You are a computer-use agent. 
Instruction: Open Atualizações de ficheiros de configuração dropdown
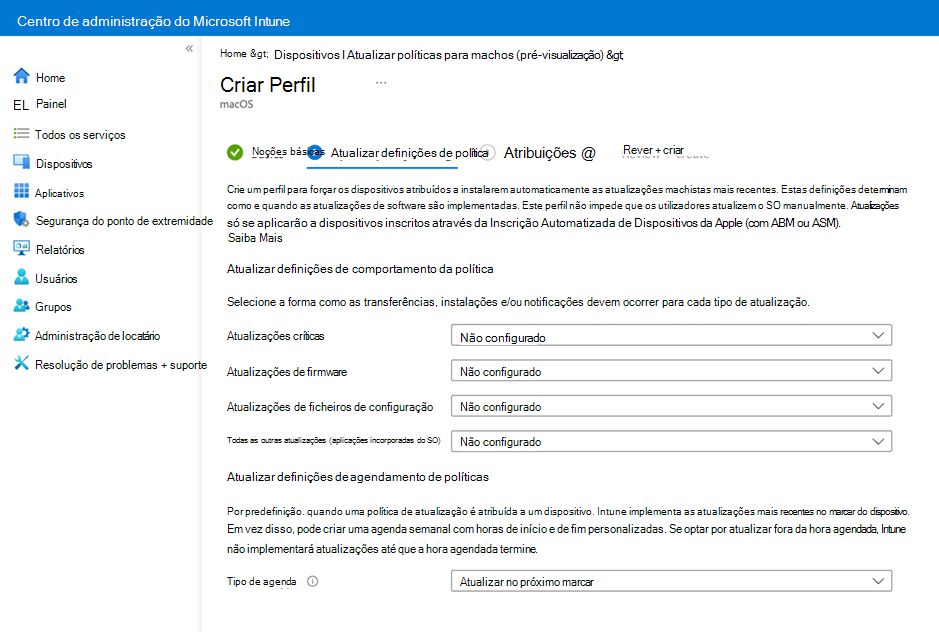[x=671, y=406]
